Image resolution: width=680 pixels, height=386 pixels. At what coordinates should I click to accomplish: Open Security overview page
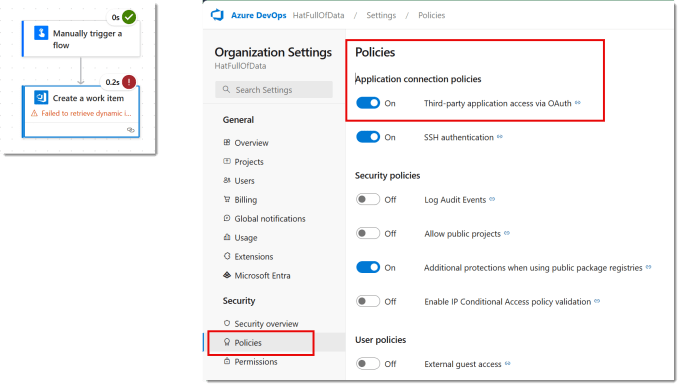point(266,324)
